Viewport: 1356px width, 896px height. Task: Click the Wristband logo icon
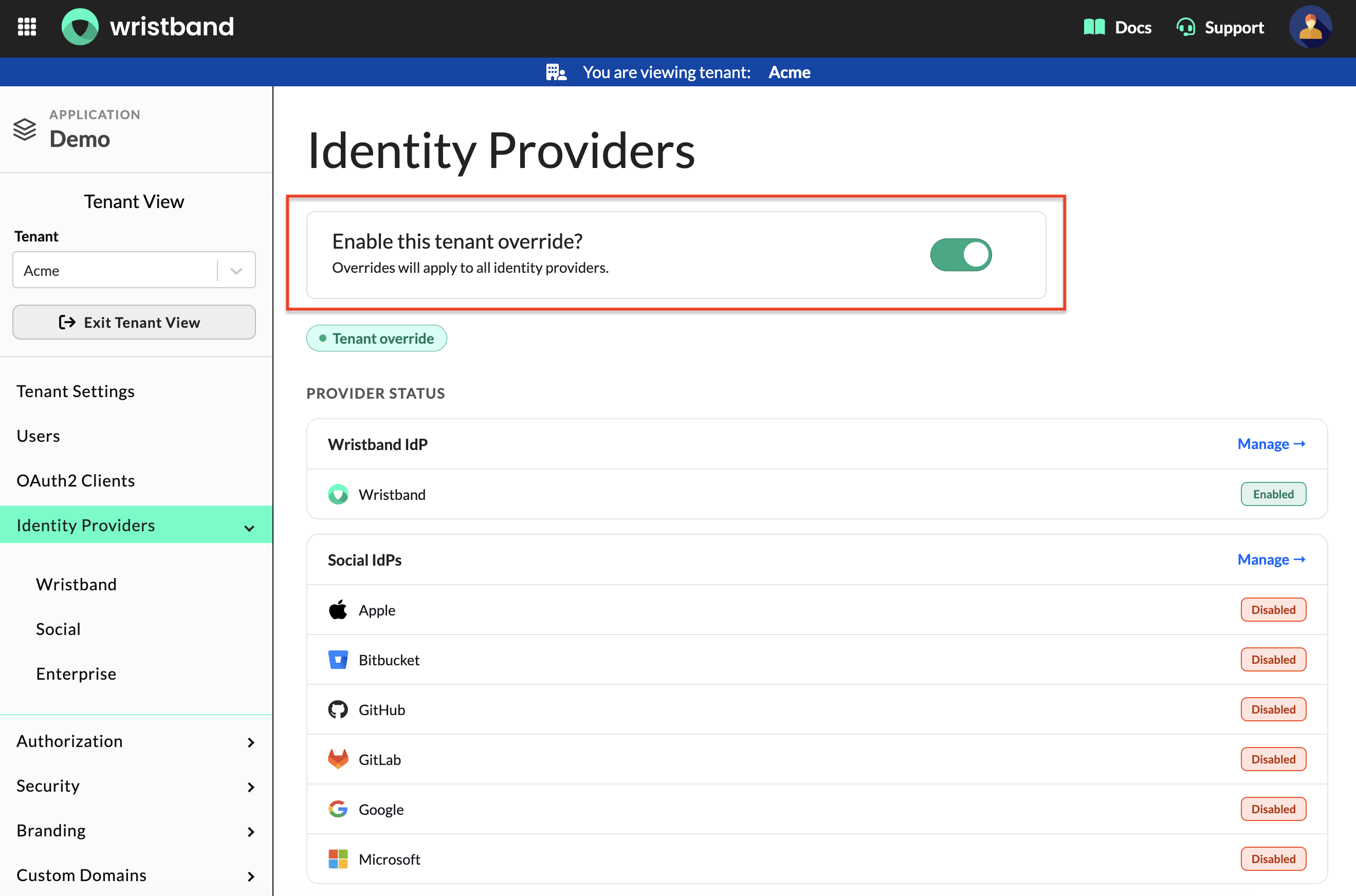80,27
